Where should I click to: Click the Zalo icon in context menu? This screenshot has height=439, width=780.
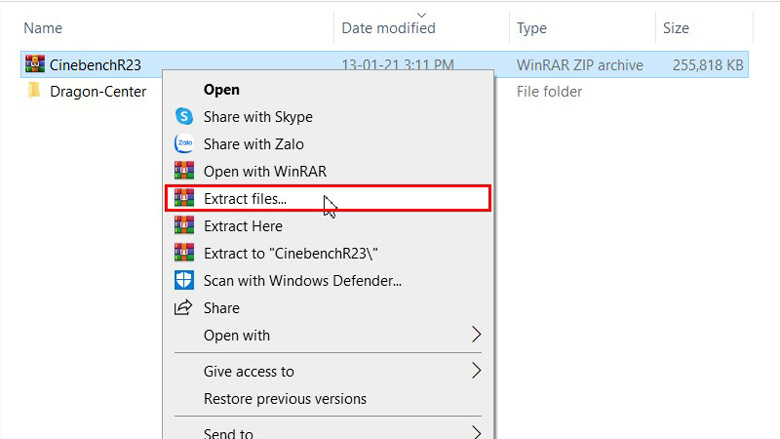184,144
